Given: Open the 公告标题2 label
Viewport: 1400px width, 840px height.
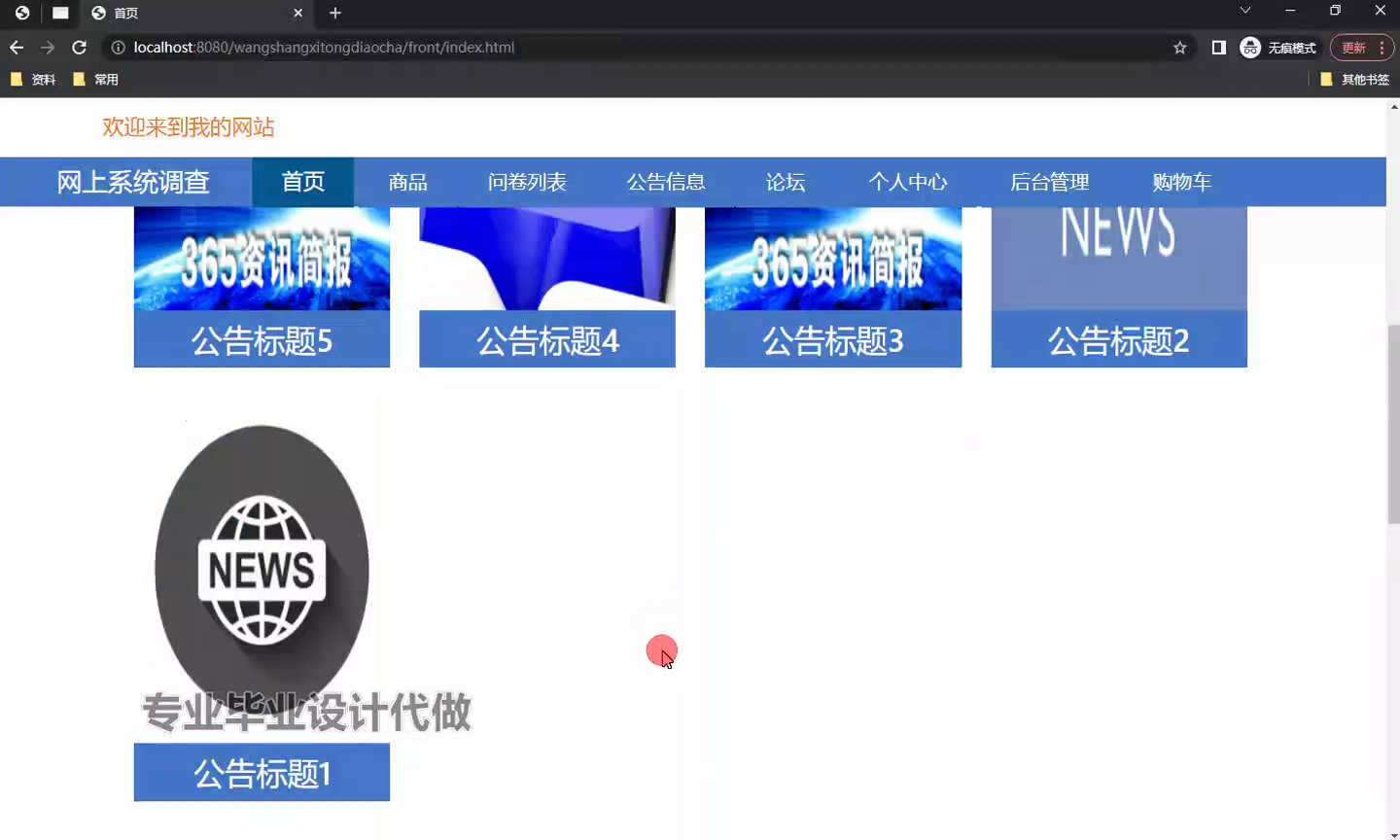Looking at the screenshot, I should tap(1119, 340).
